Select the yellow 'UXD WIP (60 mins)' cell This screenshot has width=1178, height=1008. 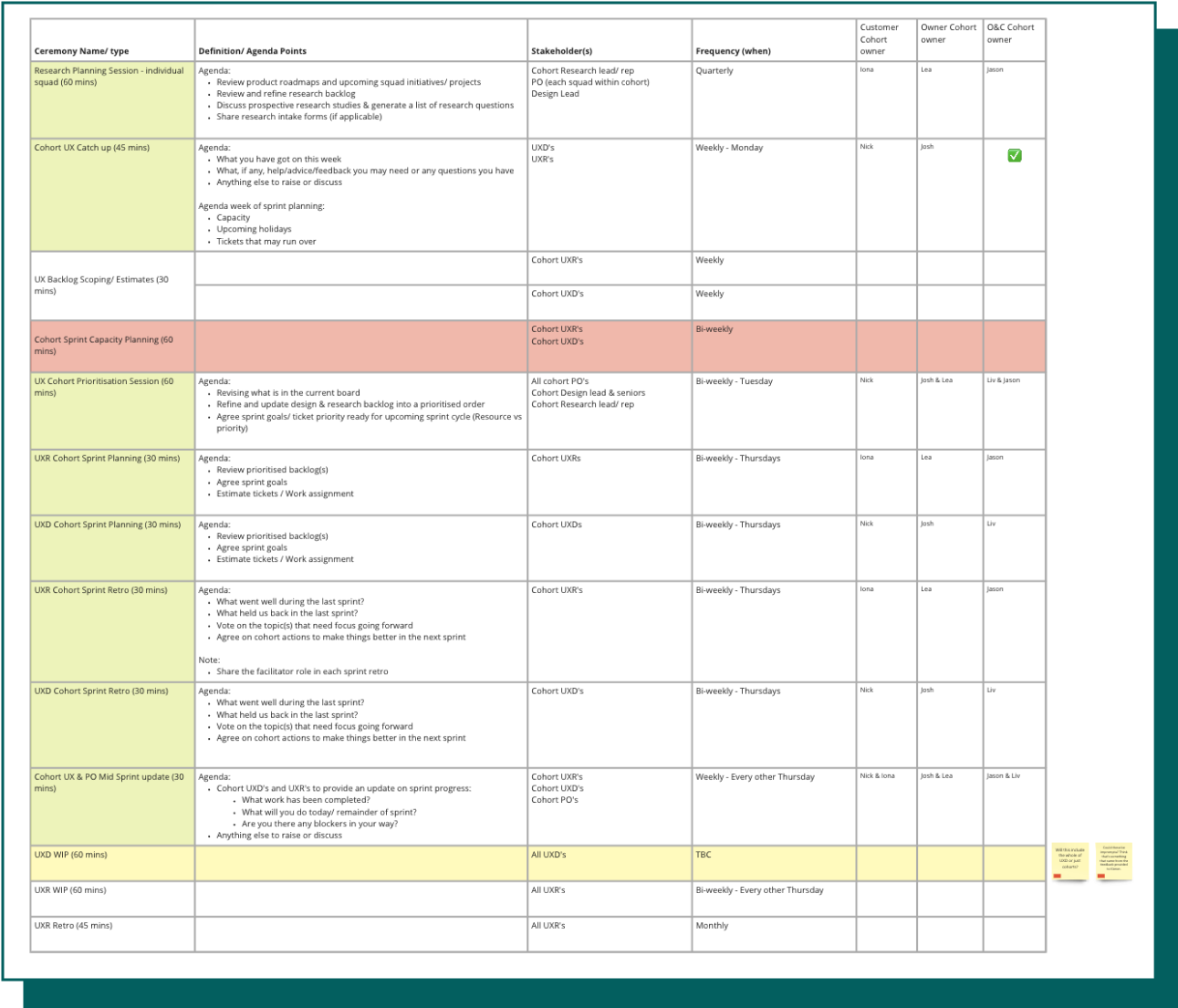tap(112, 863)
